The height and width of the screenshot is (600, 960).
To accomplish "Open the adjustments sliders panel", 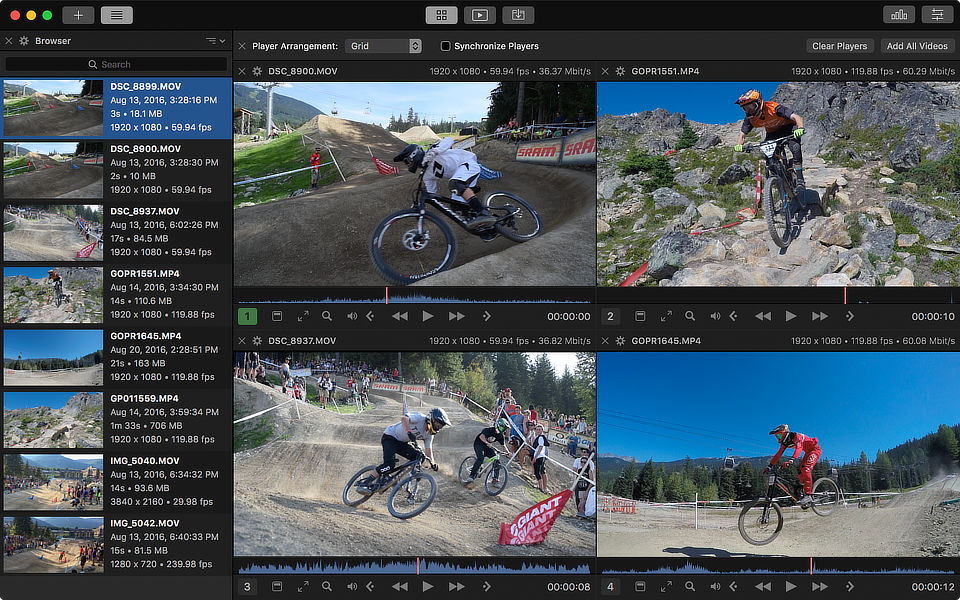I will point(937,15).
